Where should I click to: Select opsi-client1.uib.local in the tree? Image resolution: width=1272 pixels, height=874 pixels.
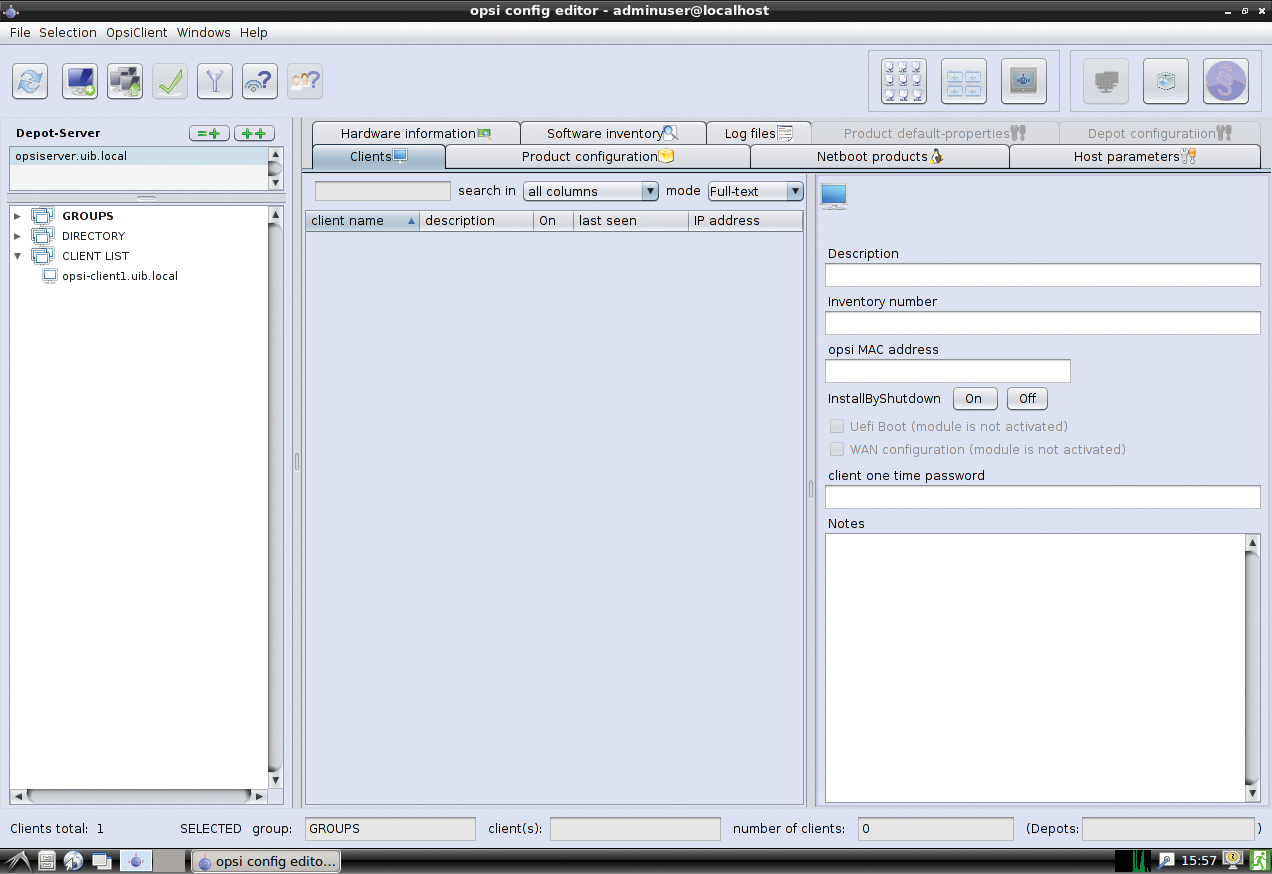click(x=119, y=276)
